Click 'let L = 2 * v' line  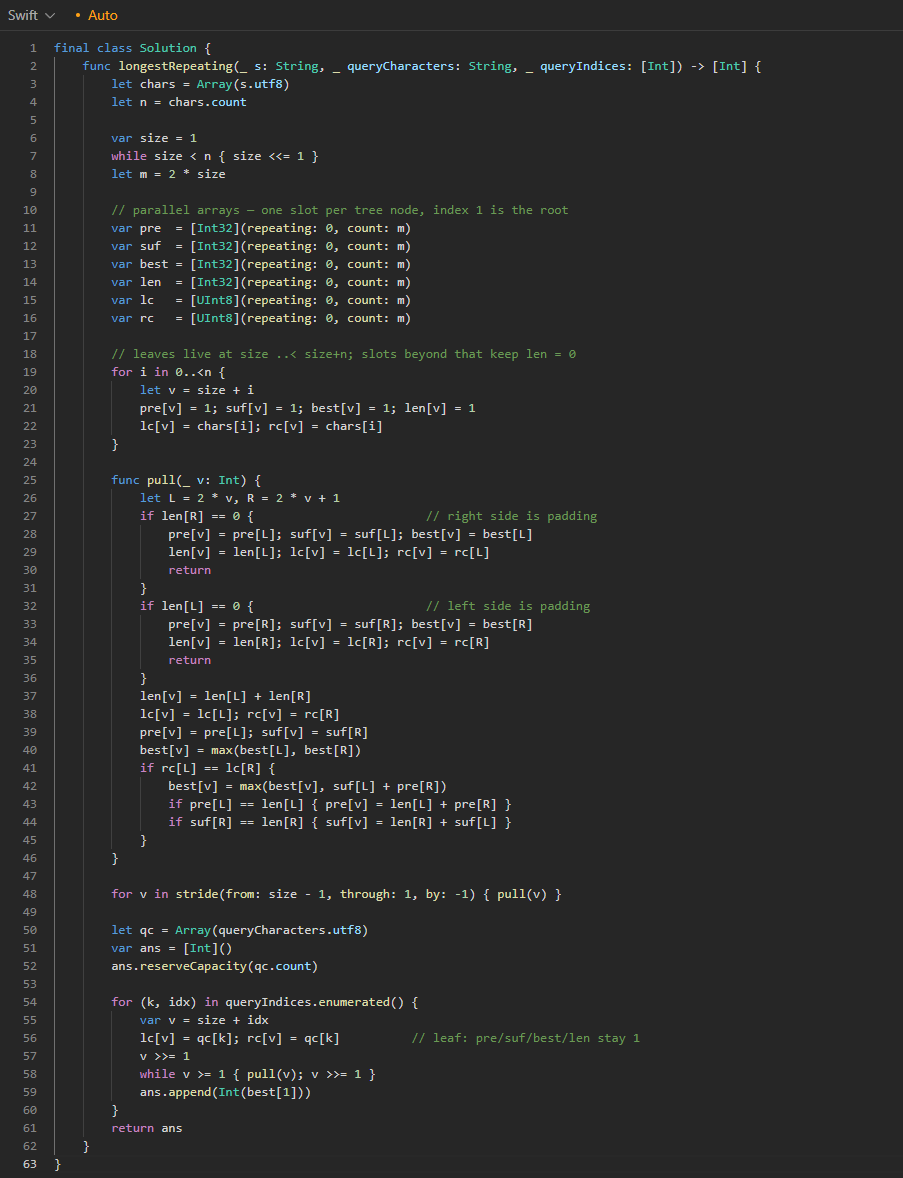click(240, 498)
